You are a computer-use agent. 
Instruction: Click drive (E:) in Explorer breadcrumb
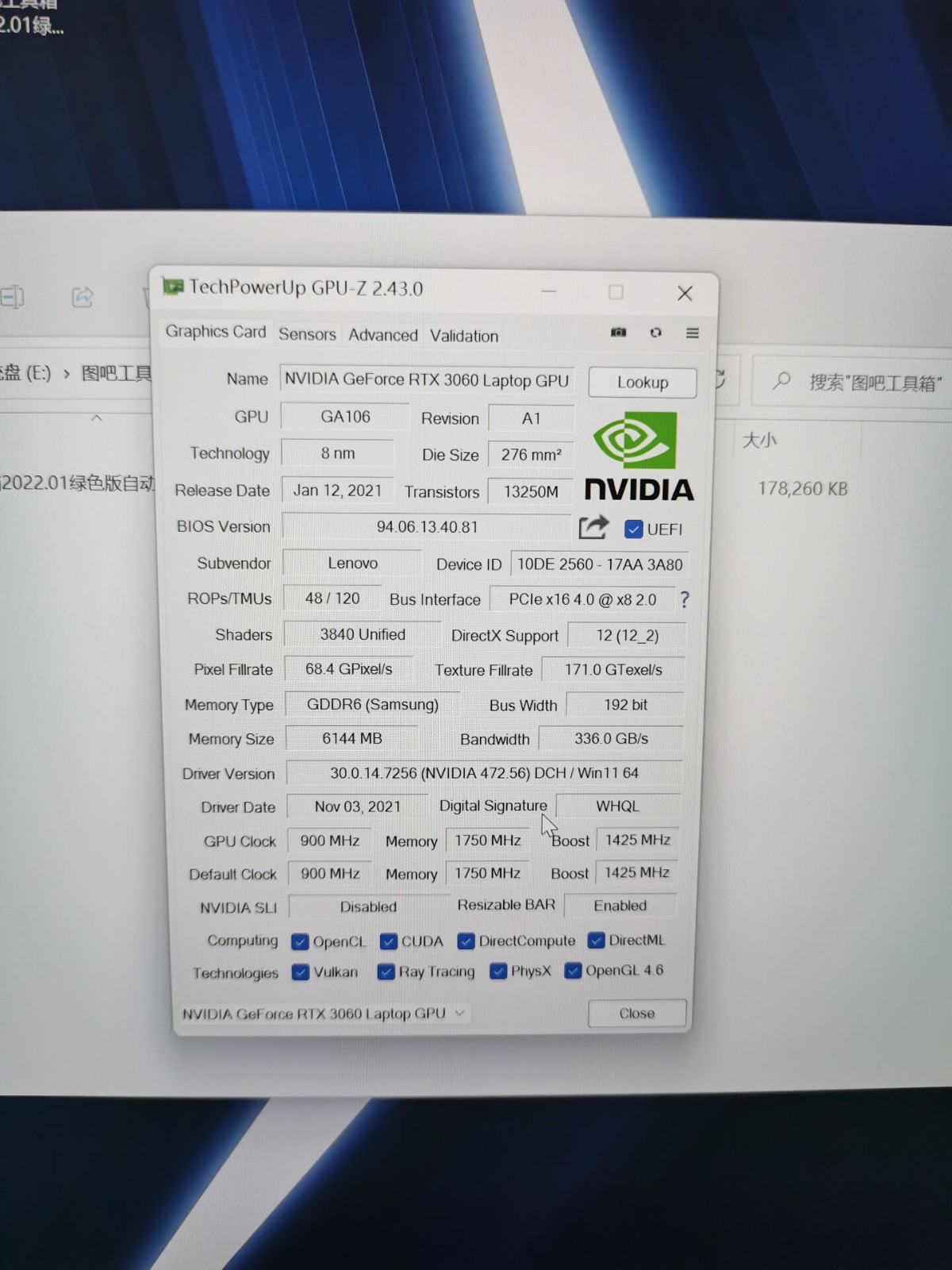[x=25, y=372]
